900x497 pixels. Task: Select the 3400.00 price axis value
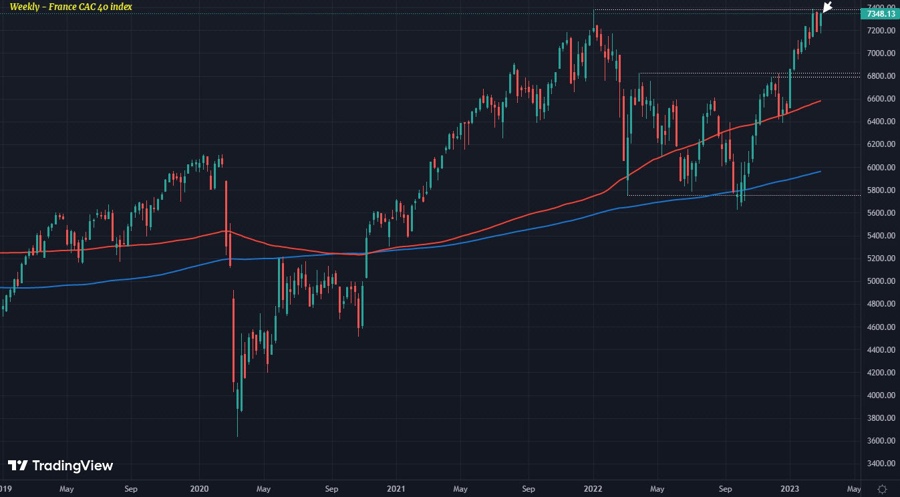[x=882, y=464]
